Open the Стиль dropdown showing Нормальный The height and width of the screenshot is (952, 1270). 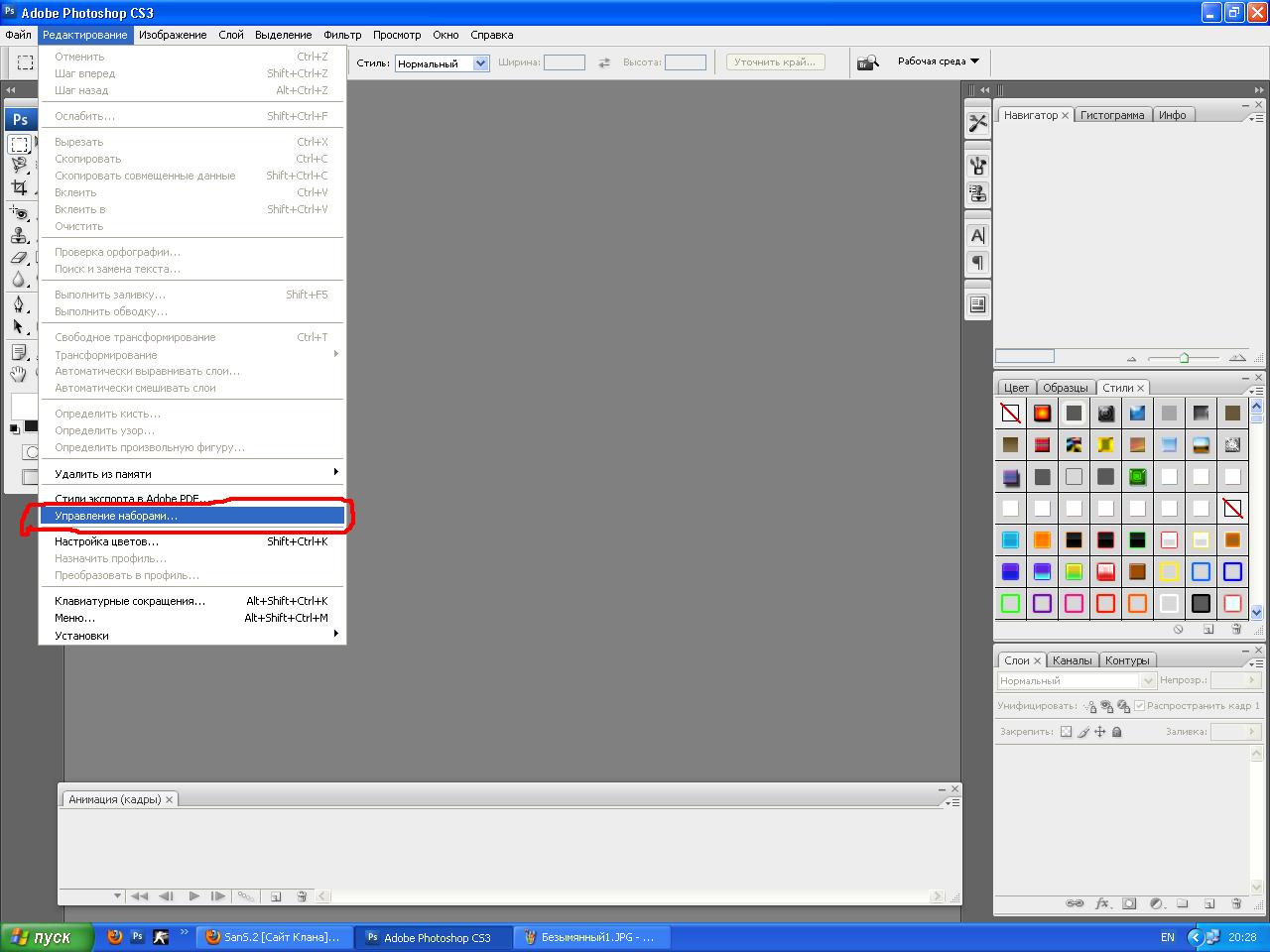coord(442,63)
